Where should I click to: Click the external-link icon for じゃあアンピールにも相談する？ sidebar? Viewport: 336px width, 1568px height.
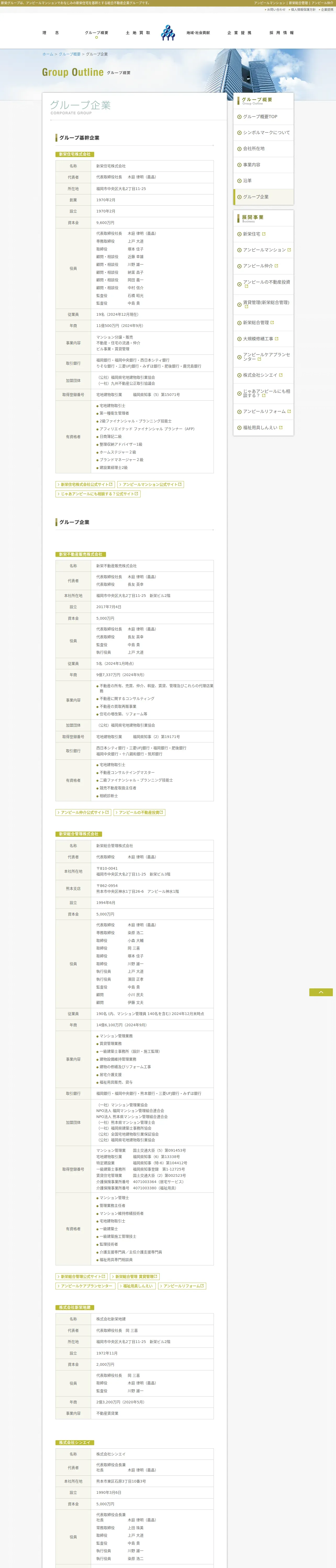click(264, 396)
